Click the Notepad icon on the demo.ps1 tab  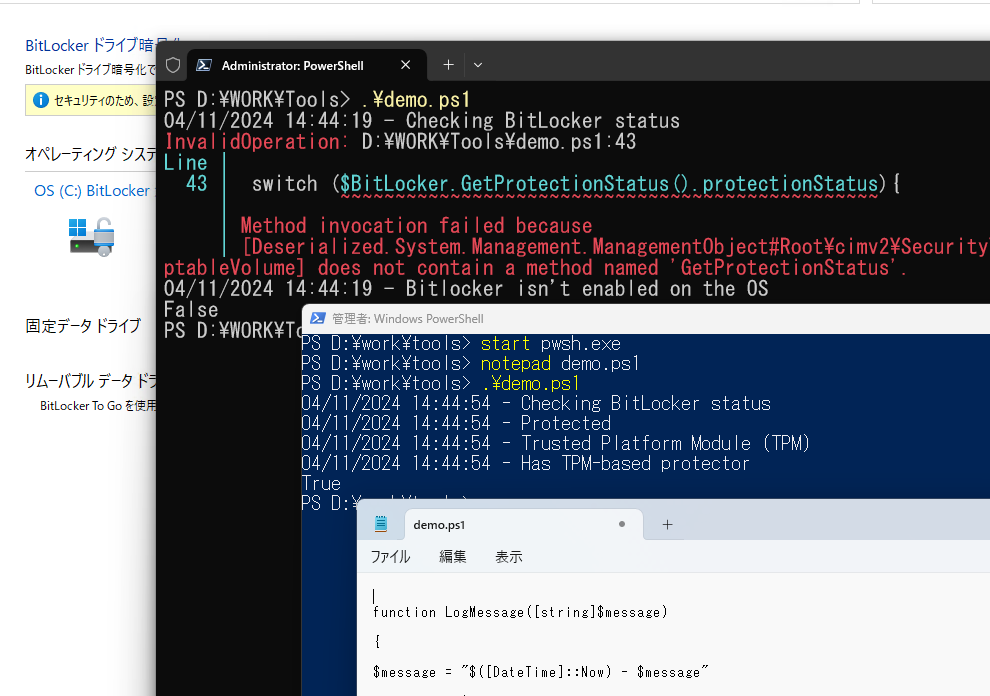[381, 523]
